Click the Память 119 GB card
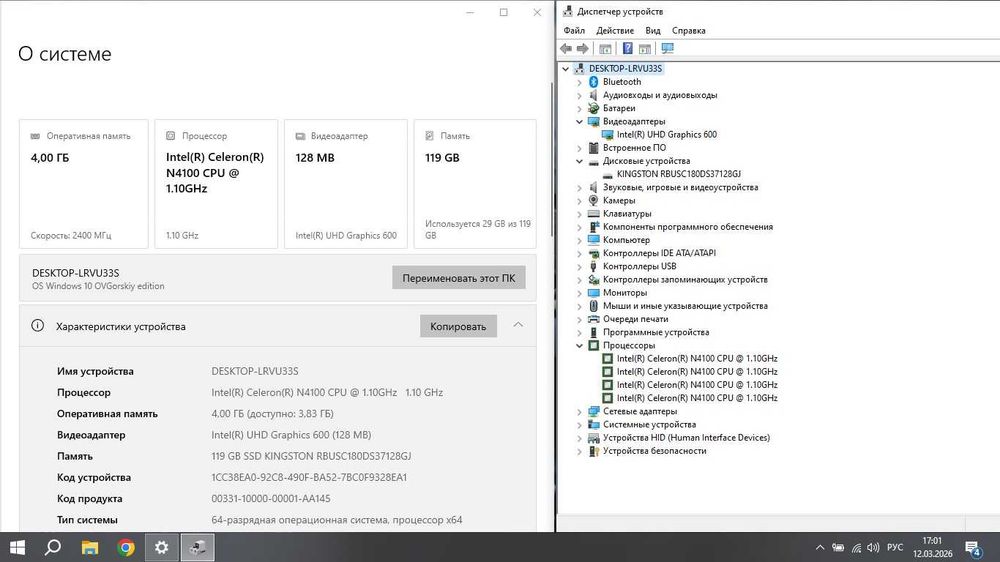Viewport: 1000px width, 562px height. (475, 184)
